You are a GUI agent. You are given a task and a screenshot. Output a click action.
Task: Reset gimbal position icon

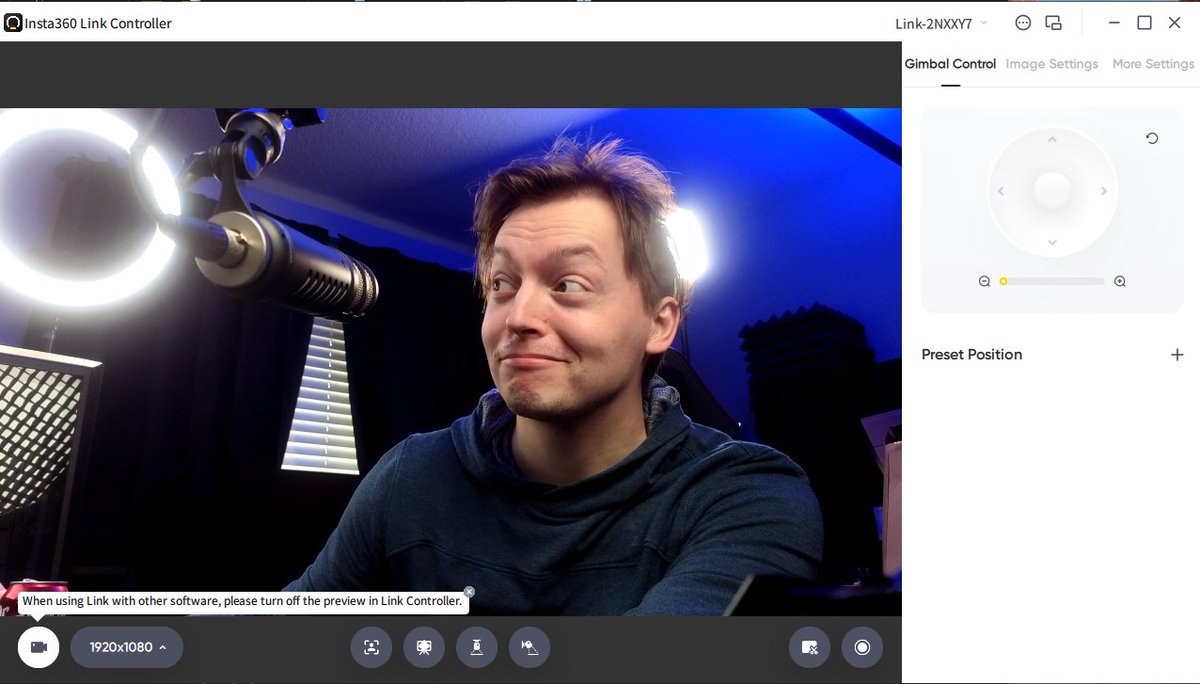1152,138
